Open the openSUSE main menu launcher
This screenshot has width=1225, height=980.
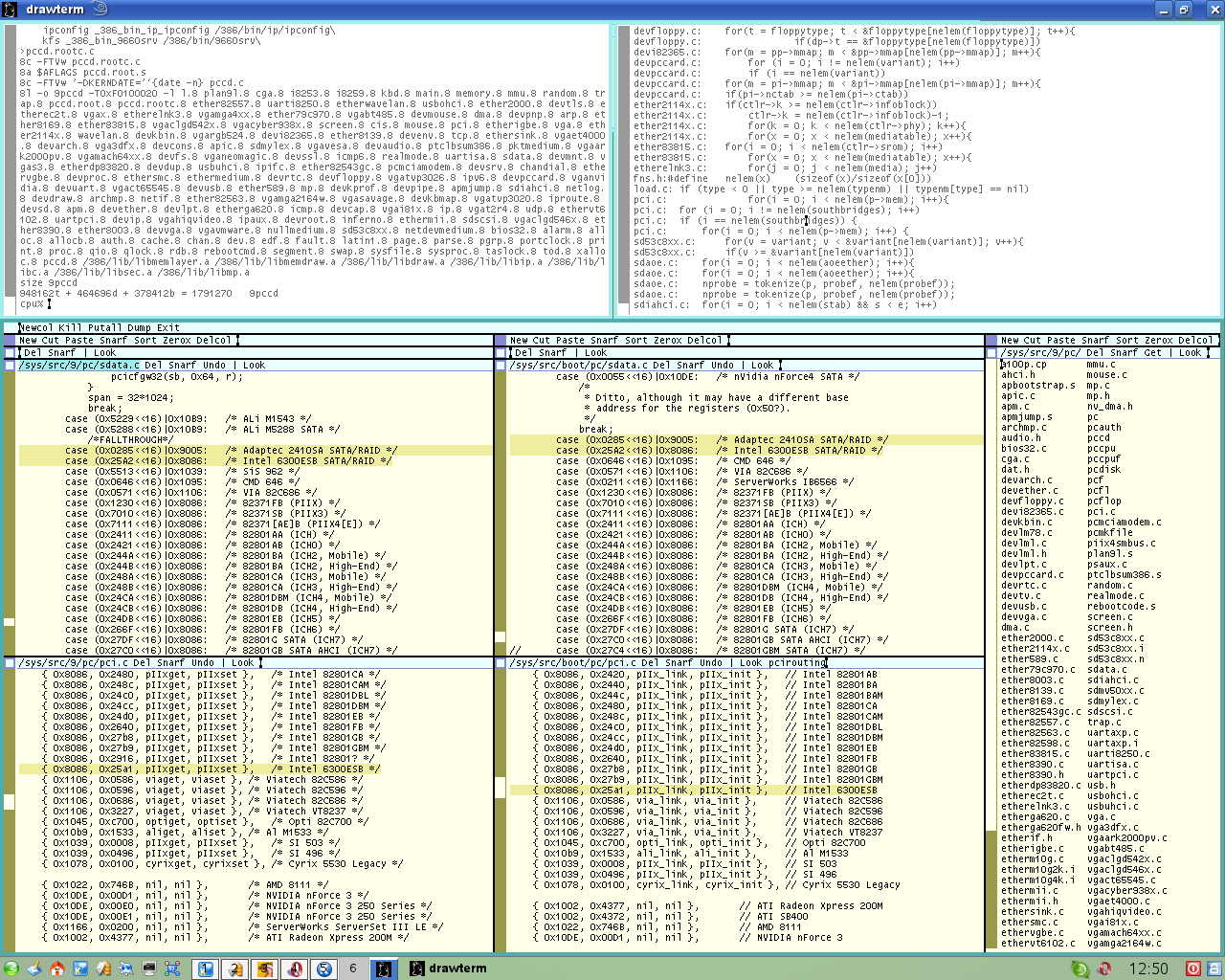click(11, 969)
